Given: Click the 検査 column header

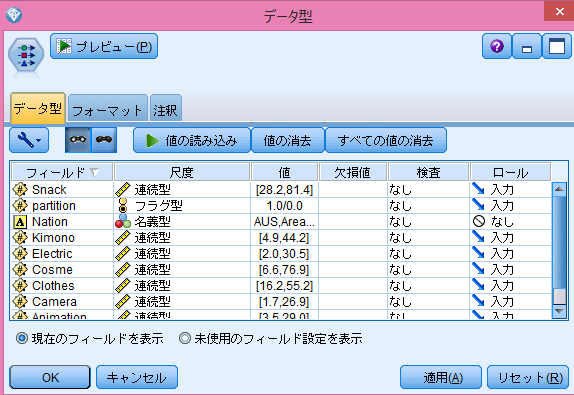Looking at the screenshot, I should (x=428, y=172).
